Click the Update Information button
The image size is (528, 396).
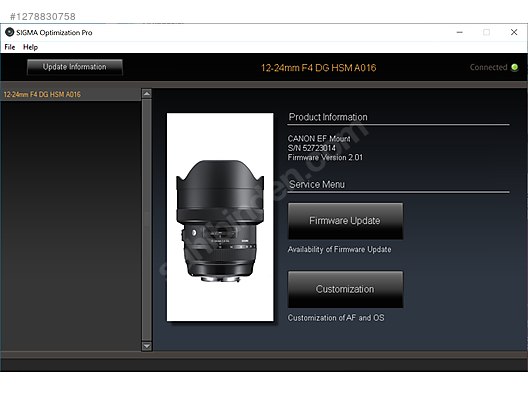point(74,67)
